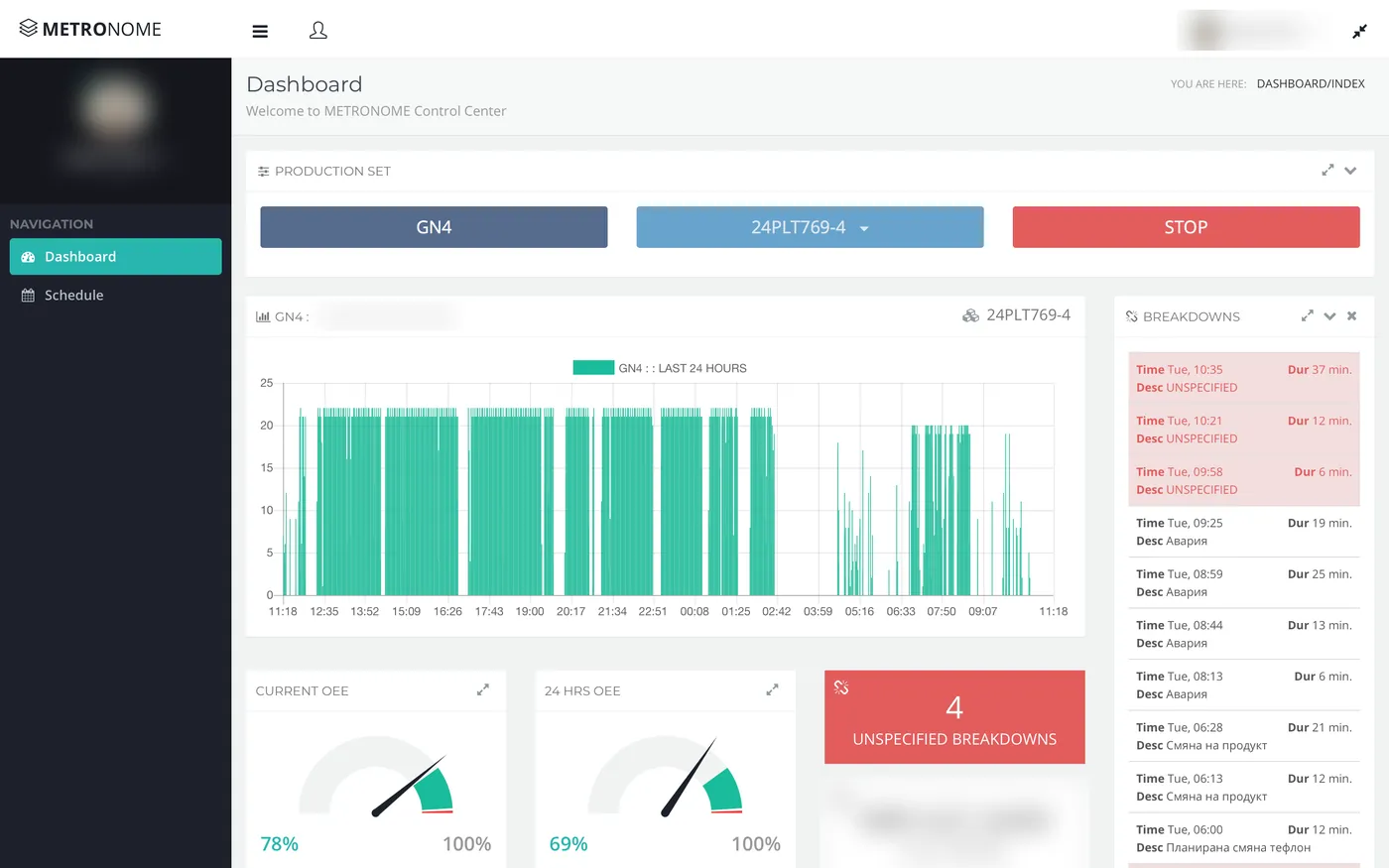Select the Tue 09:58 unspecified breakdown entry
1389x868 pixels.
coord(1244,480)
